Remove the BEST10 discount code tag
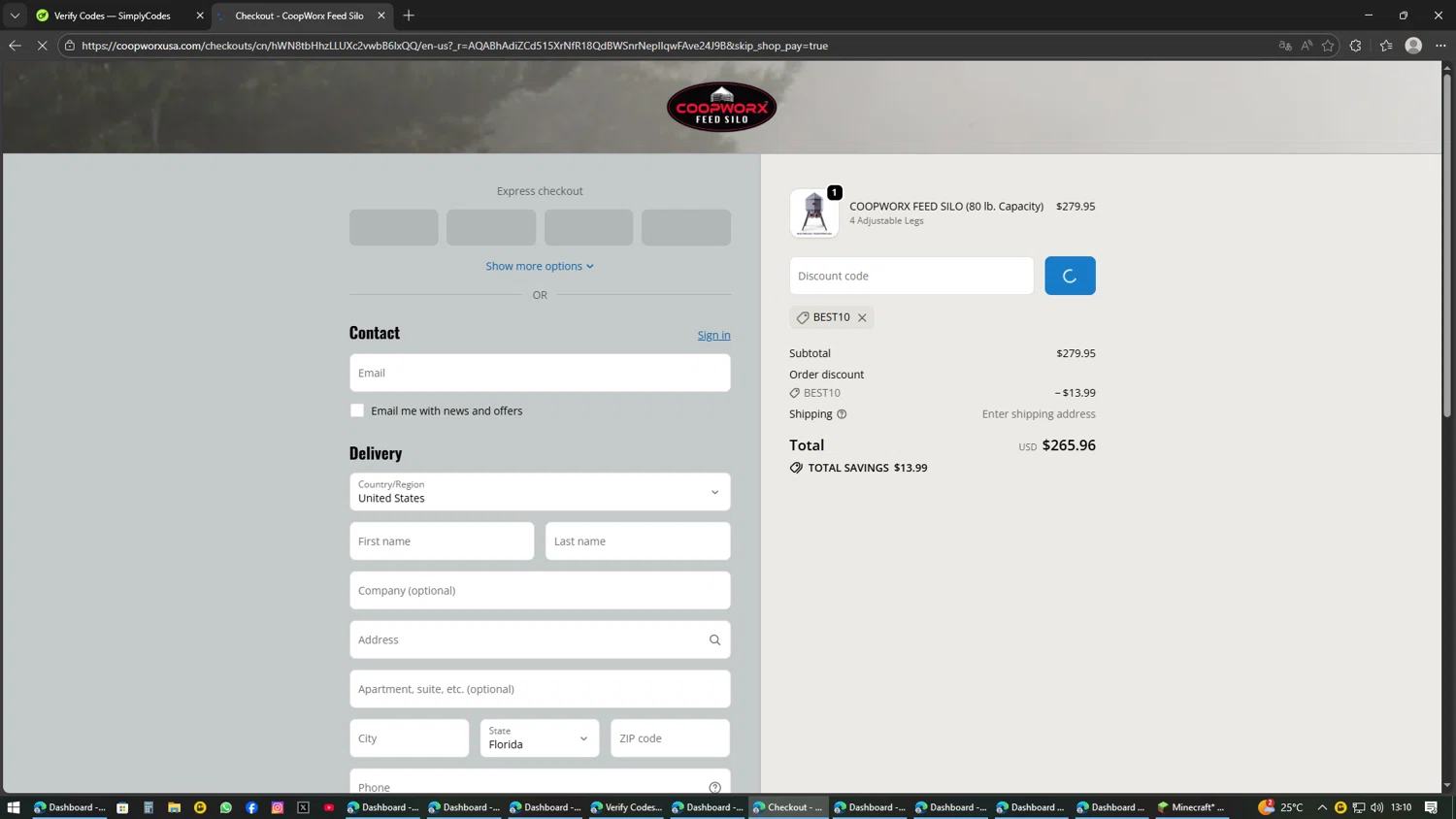The height and width of the screenshot is (819, 1456). 862,317
